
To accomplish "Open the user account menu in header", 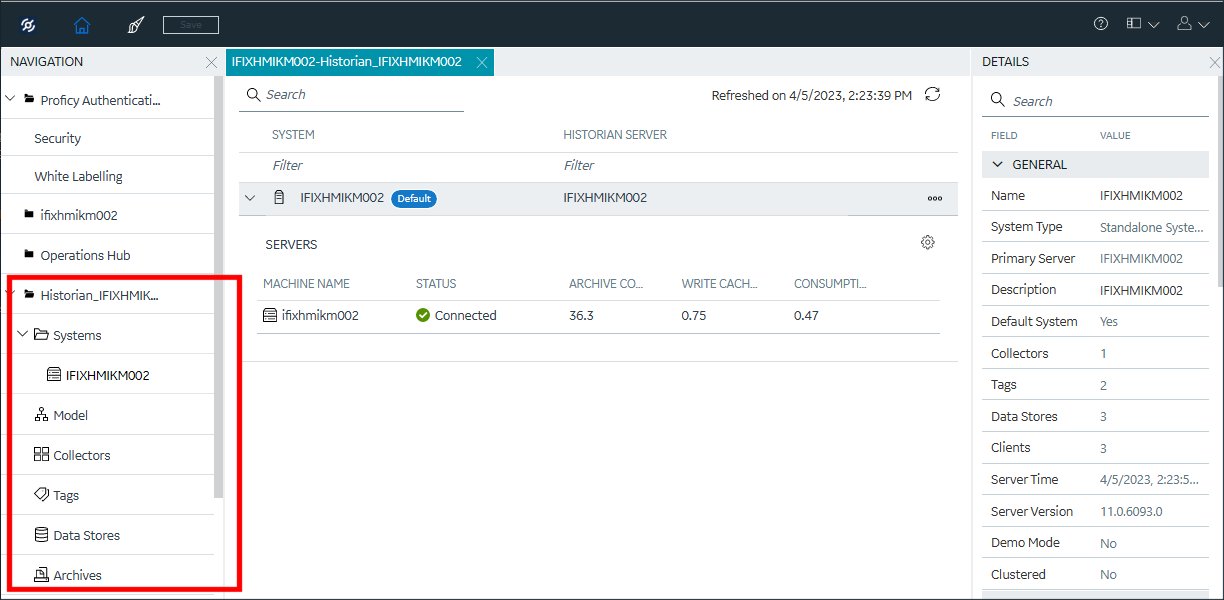I will 1193,24.
